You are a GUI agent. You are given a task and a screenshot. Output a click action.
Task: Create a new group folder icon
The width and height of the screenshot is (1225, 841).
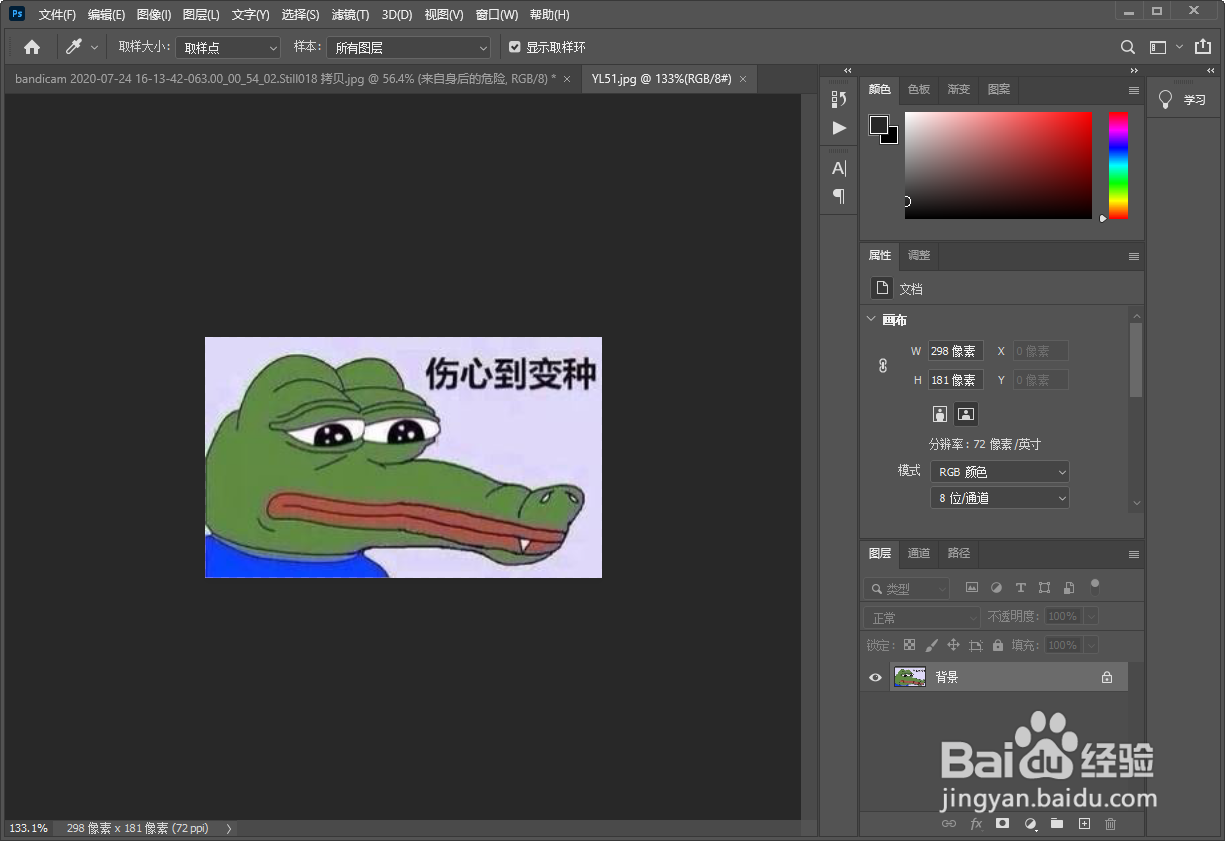1057,823
